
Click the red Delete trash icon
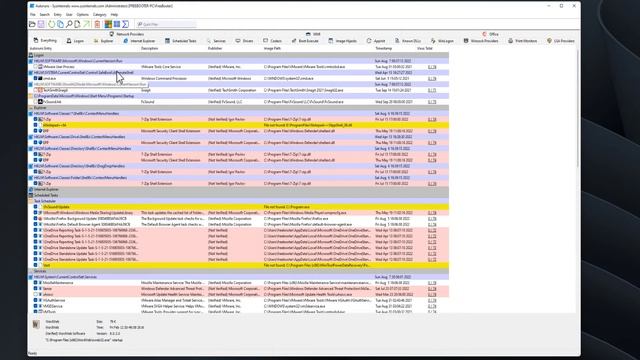click(x=97, y=24)
